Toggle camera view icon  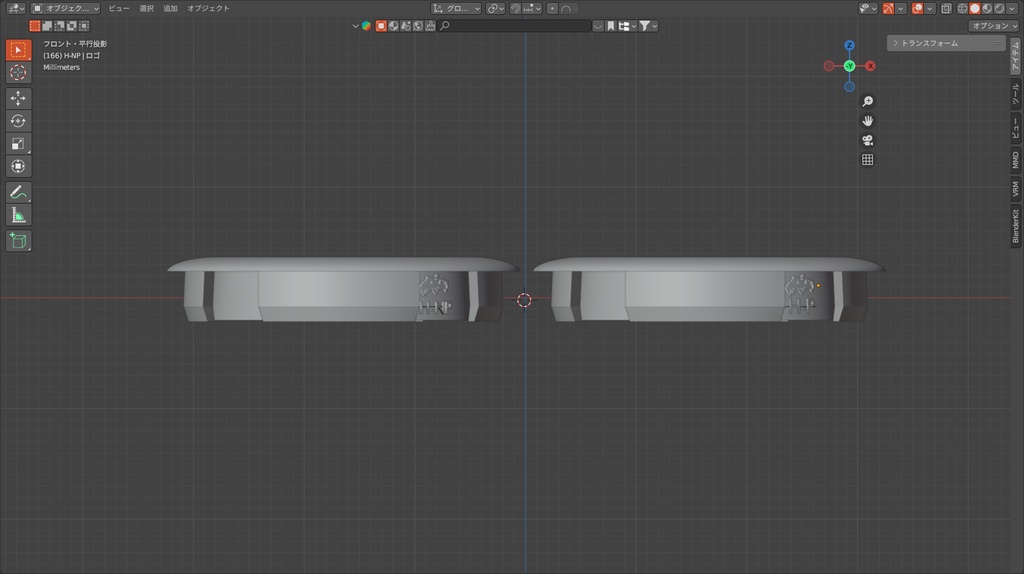click(867, 140)
